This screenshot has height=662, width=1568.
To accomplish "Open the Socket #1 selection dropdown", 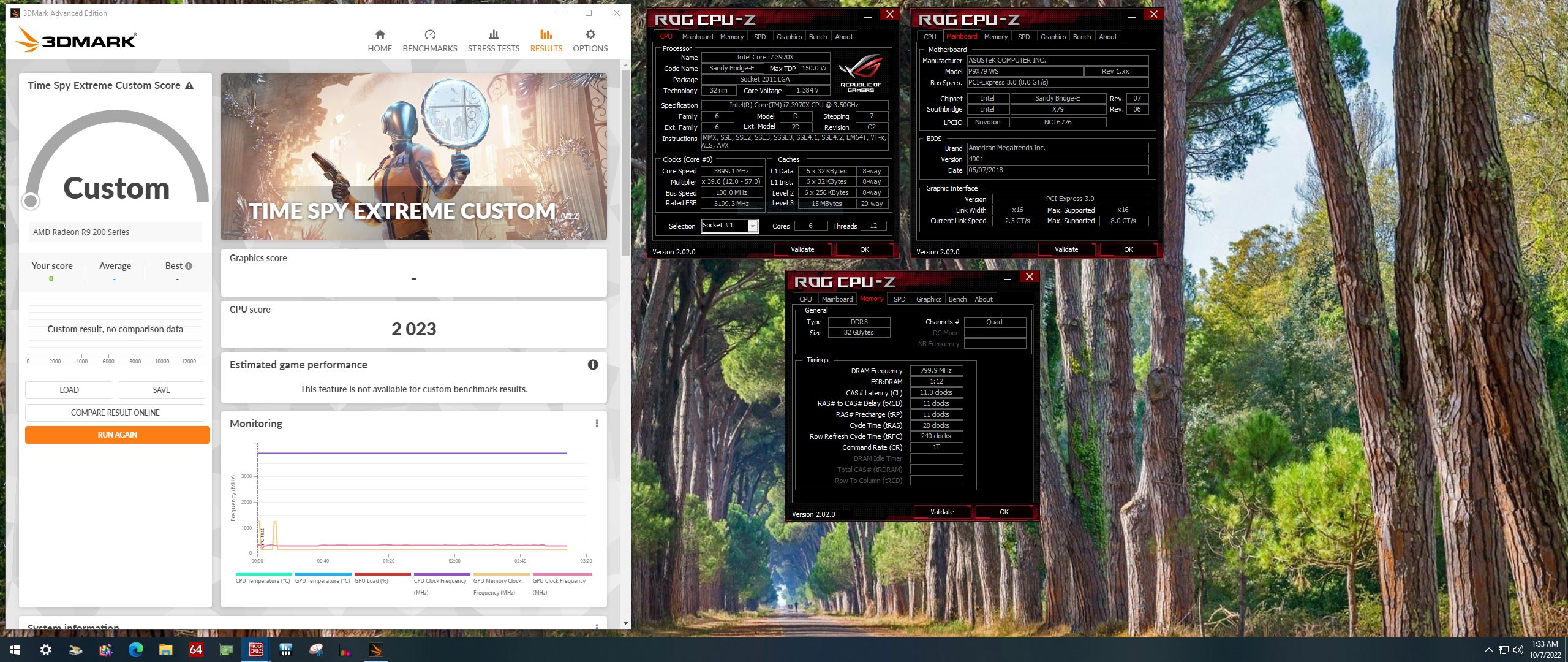I will click(x=730, y=226).
